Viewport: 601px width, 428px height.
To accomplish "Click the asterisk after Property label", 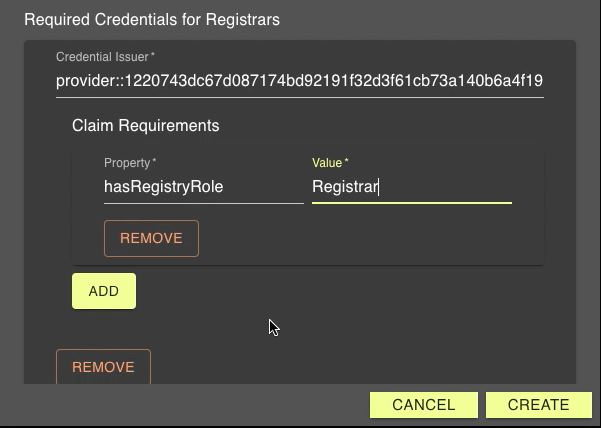I will (x=154, y=163).
